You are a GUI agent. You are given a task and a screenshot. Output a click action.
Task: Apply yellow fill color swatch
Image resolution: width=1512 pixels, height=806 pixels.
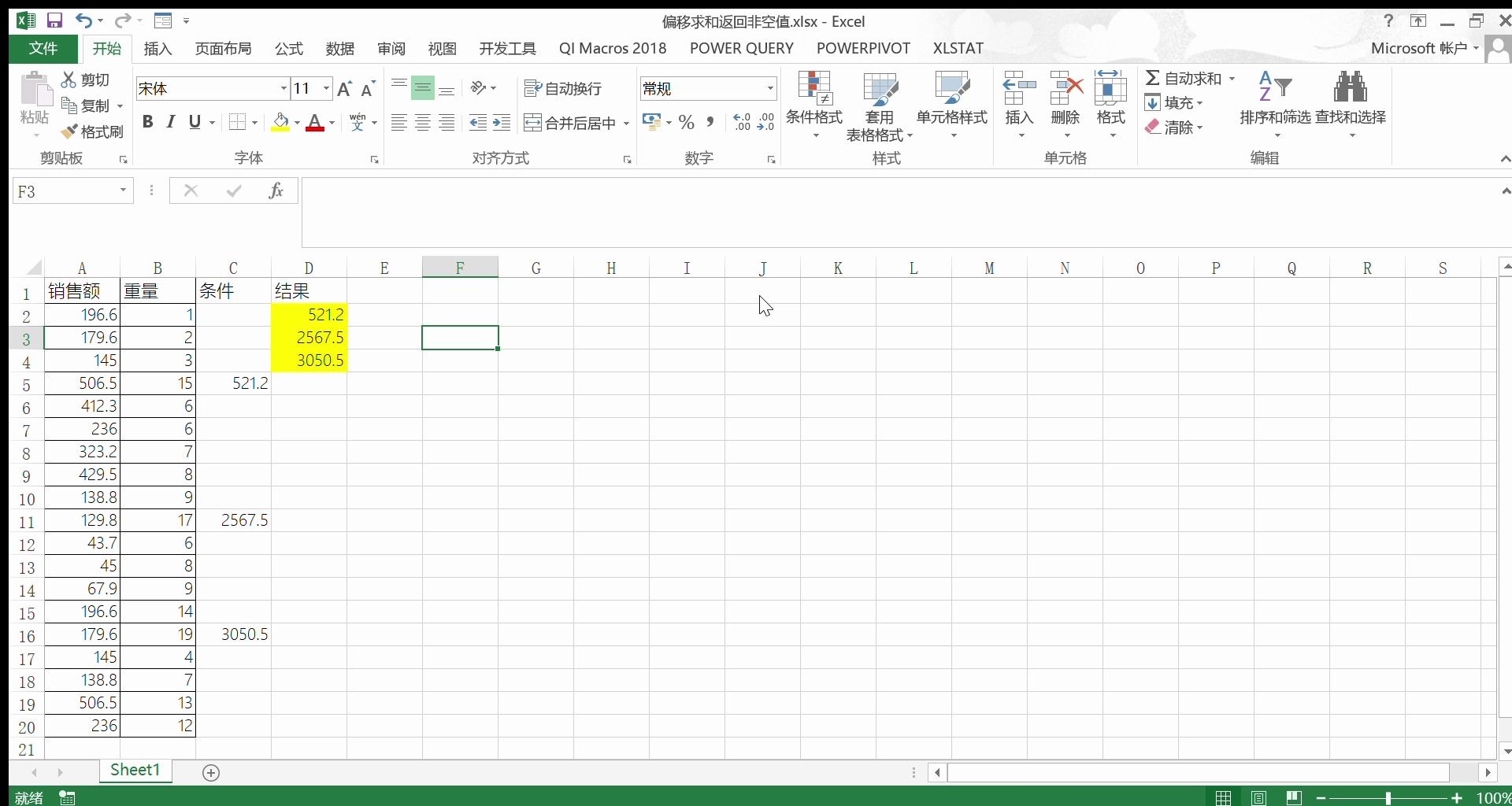click(280, 123)
